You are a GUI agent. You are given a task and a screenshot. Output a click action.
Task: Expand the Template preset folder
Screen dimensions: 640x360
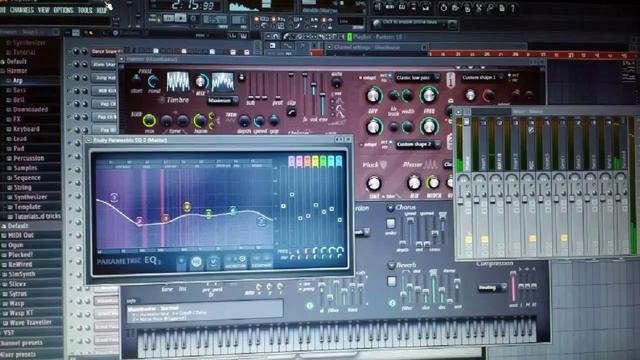[27, 207]
